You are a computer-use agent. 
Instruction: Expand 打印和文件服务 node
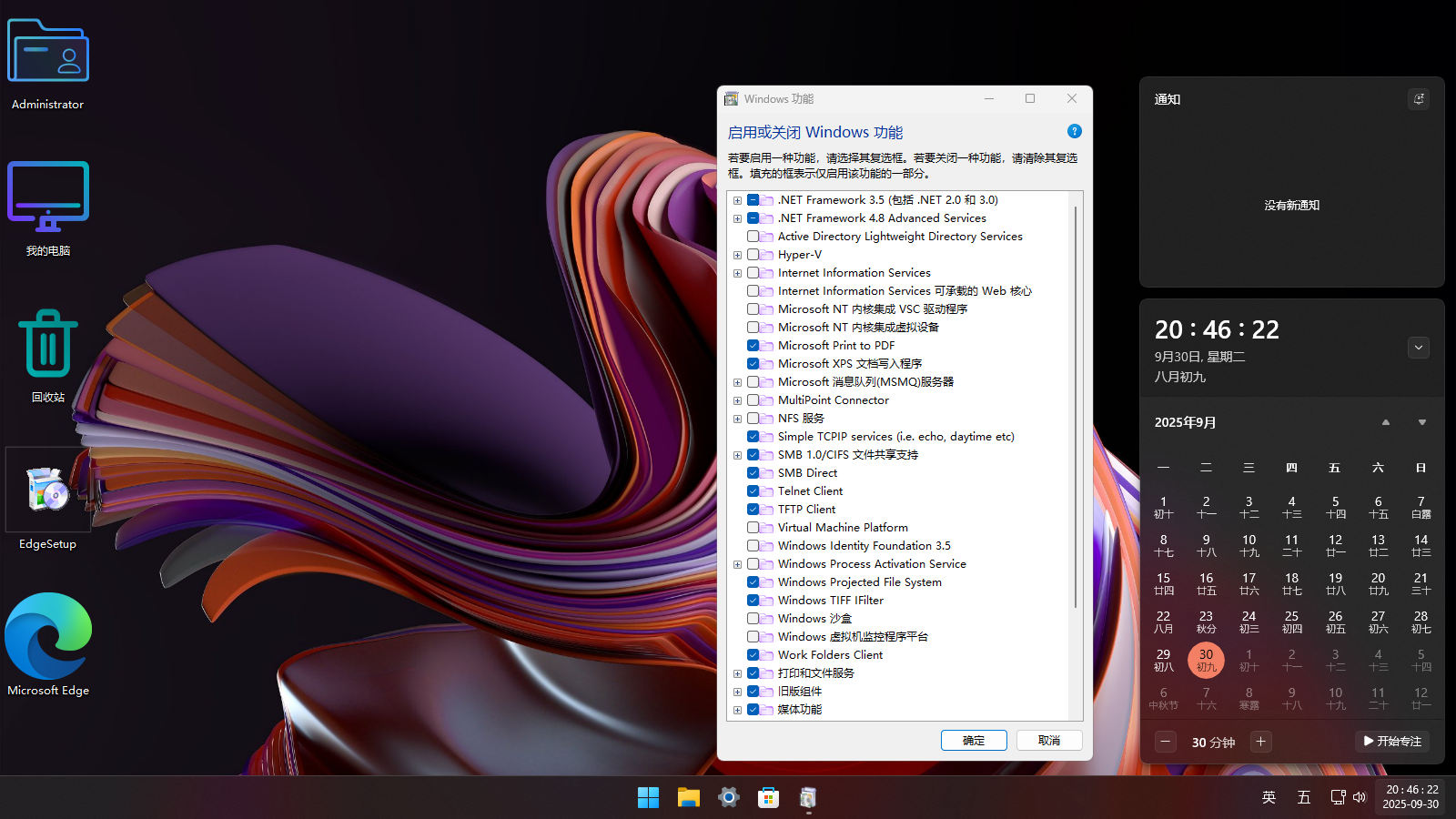[737, 673]
